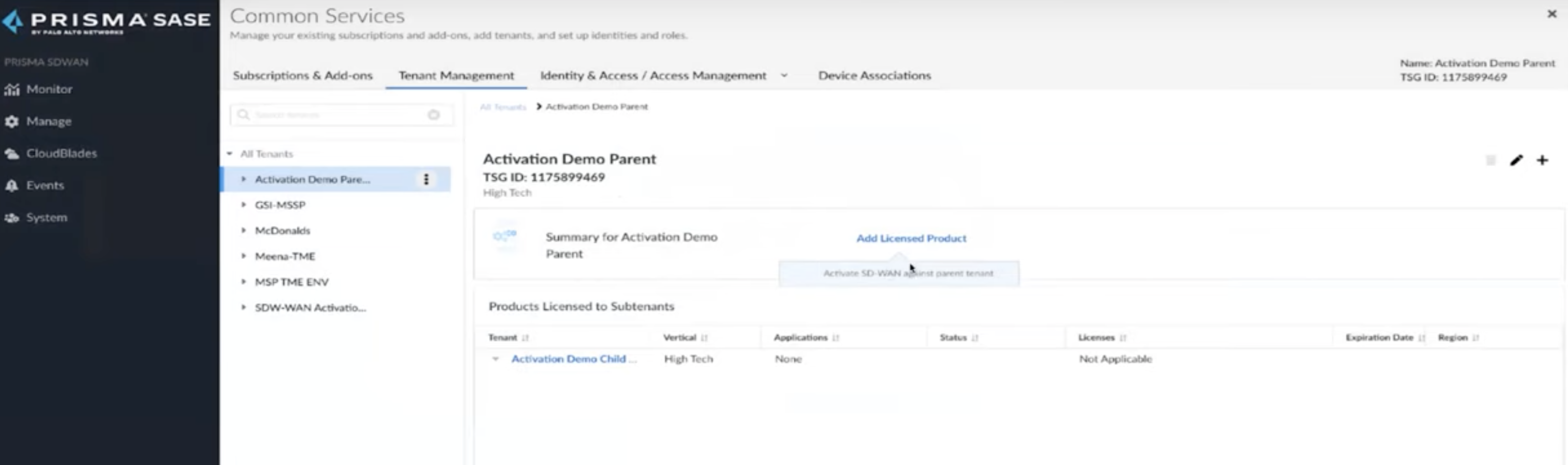Expand the McDonalds tenant node
This screenshot has width=1568, height=465.
[243, 231]
